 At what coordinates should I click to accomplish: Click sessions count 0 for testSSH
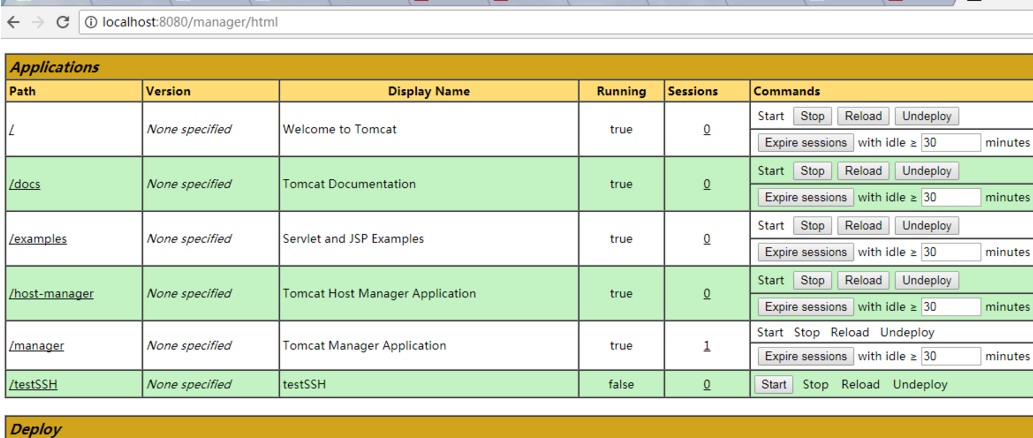tap(706, 384)
